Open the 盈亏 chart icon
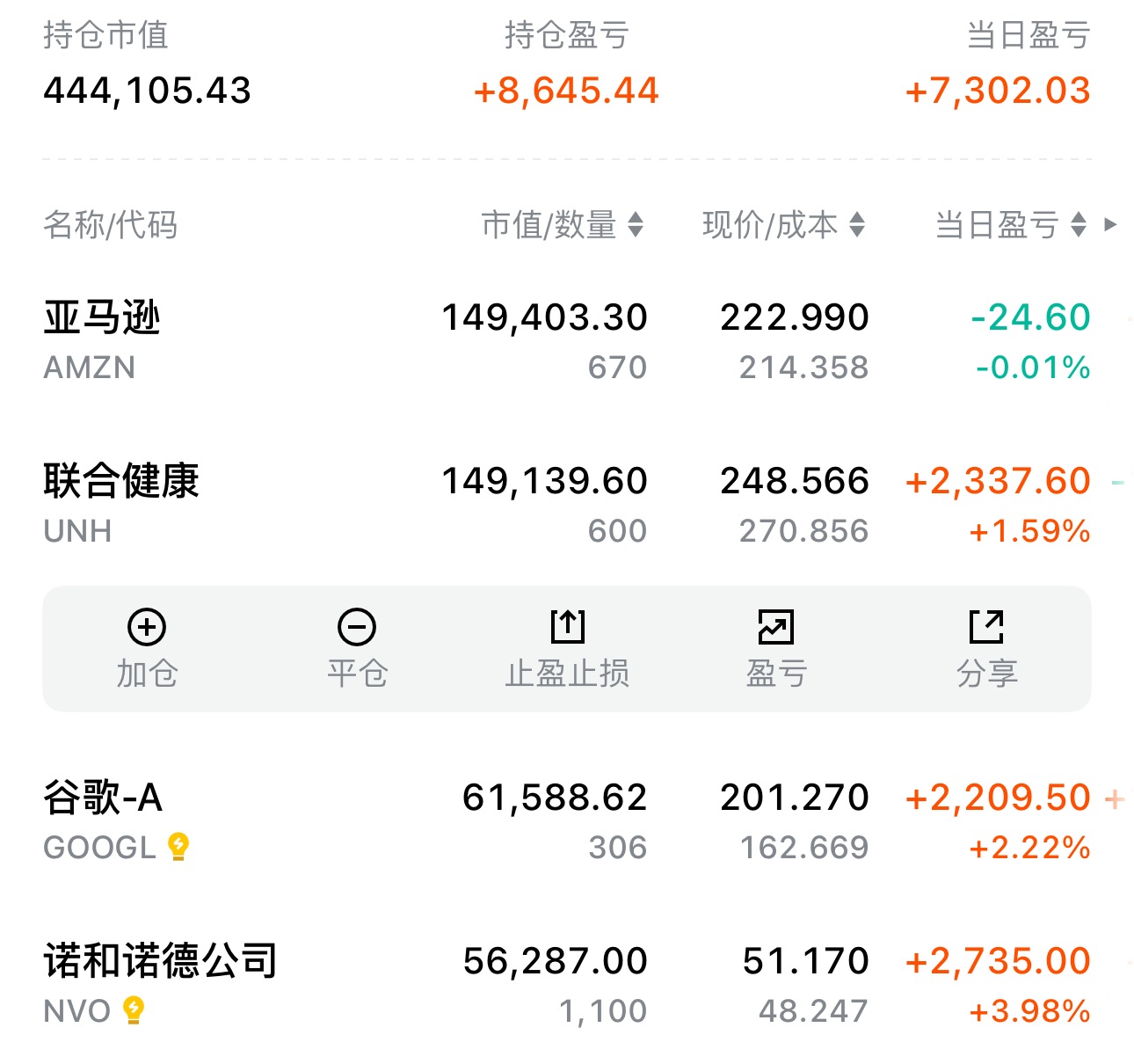Viewport: 1134px width, 1064px height. click(776, 628)
